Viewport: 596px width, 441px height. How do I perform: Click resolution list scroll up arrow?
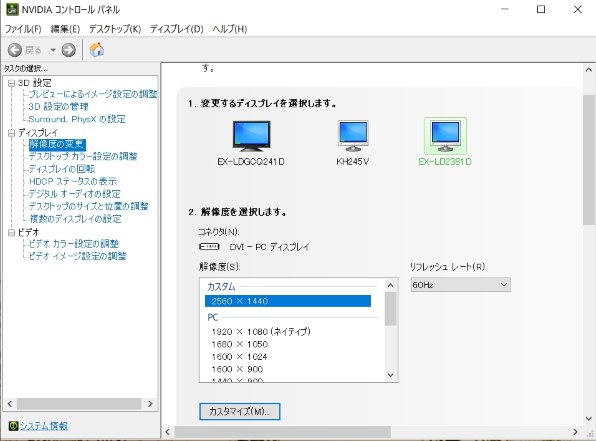click(x=390, y=285)
